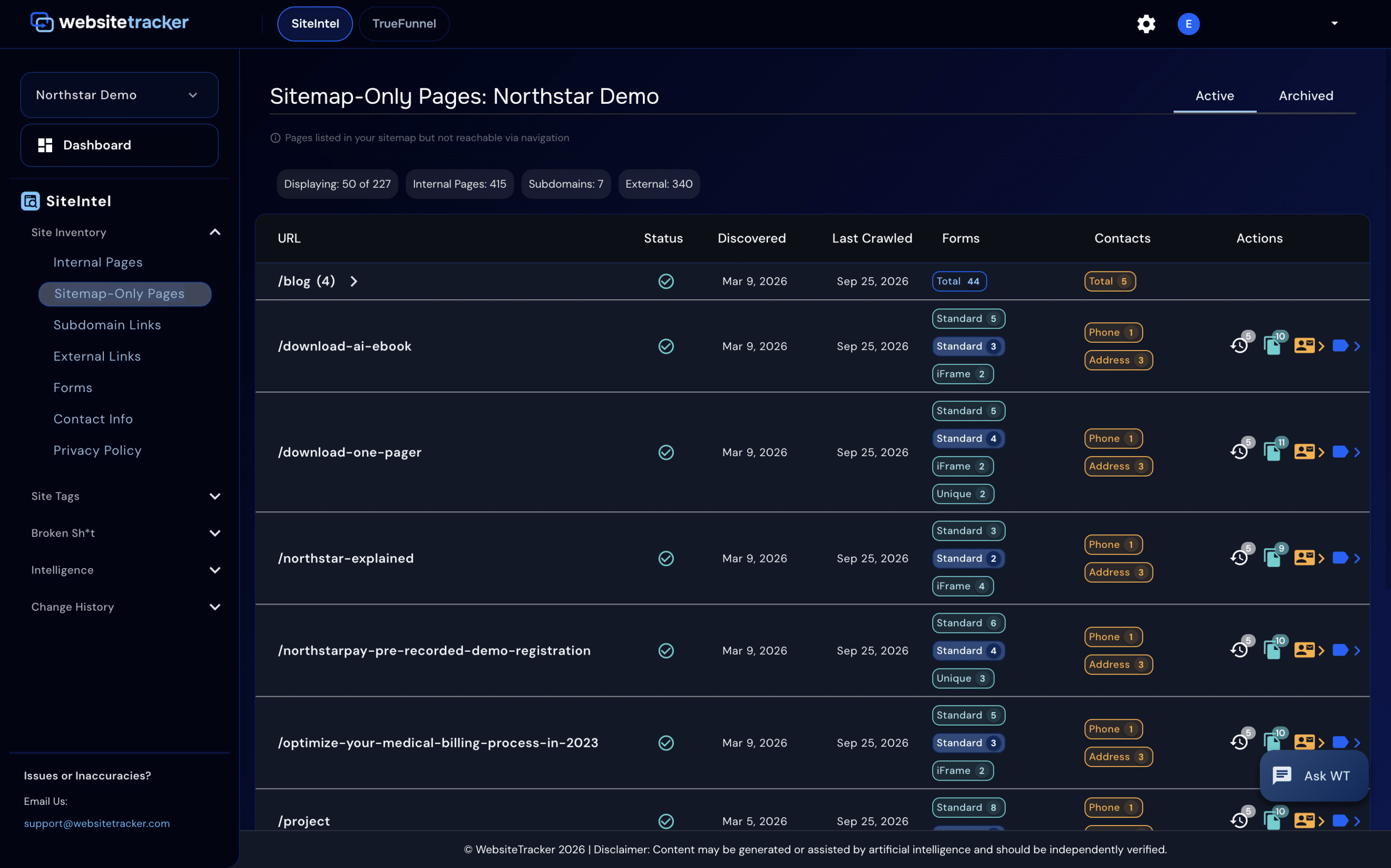
Task: Open Forms in sidebar
Action: [x=72, y=388]
